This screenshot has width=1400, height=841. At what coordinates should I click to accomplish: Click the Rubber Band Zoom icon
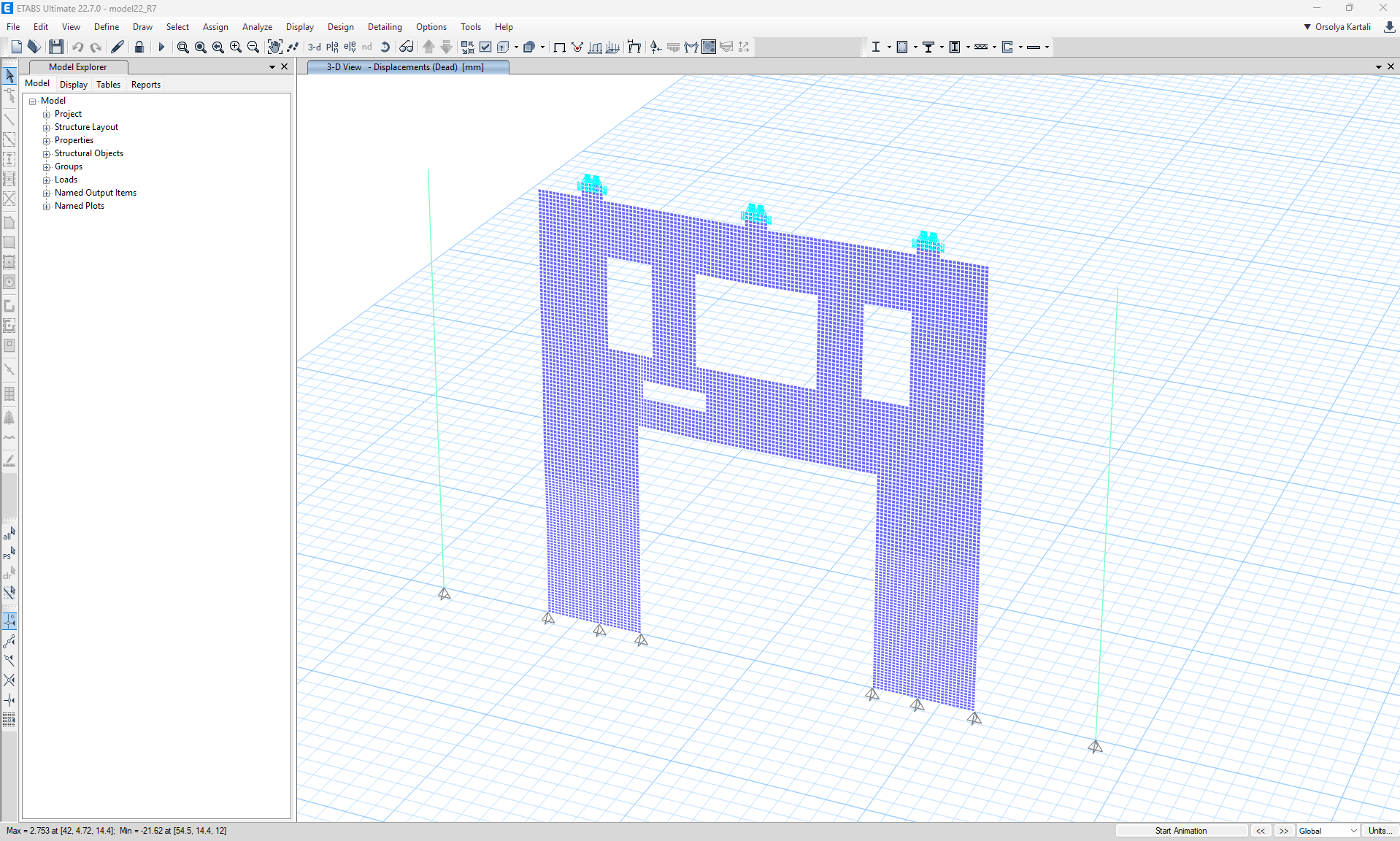(182, 47)
